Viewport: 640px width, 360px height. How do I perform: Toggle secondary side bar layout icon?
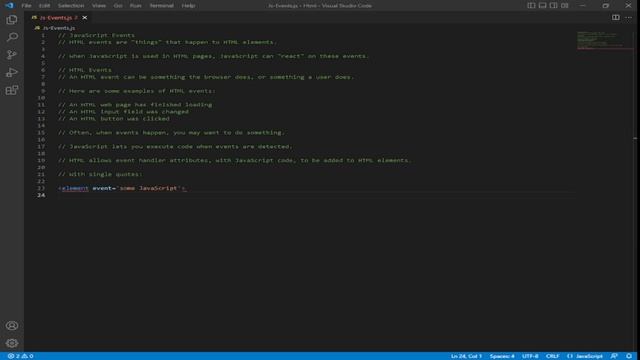tap(553, 5)
